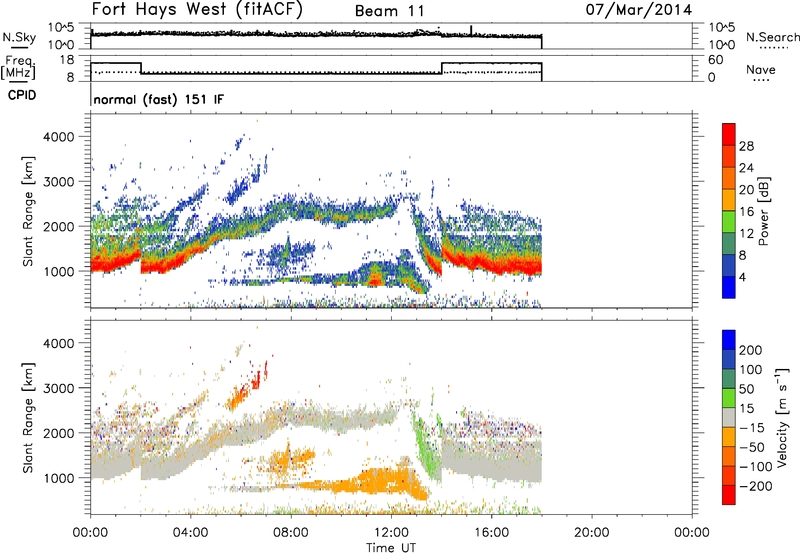Click the date '07/Mar/2014'

[x=639, y=10]
